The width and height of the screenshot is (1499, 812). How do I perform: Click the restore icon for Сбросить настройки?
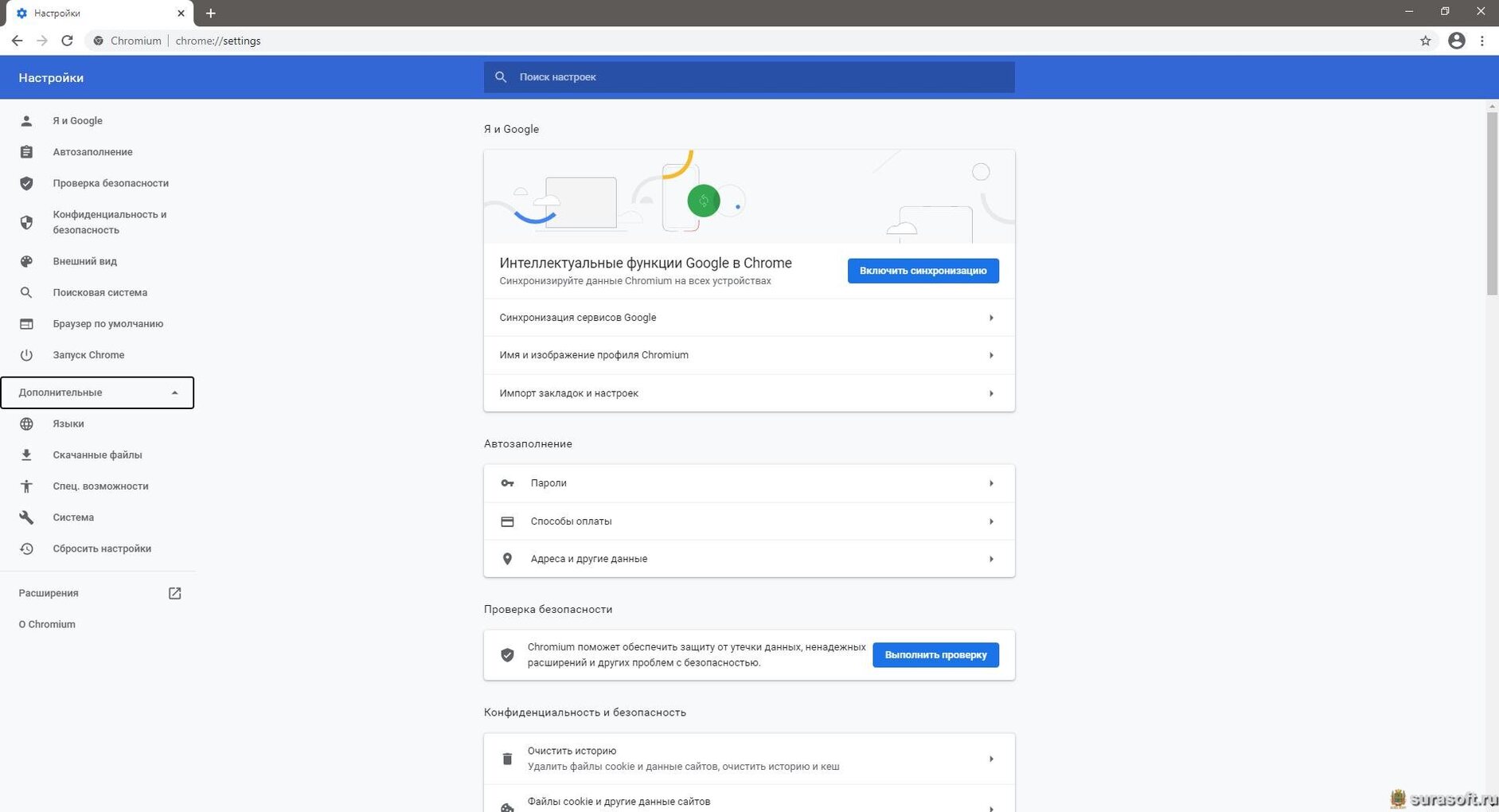click(x=26, y=548)
